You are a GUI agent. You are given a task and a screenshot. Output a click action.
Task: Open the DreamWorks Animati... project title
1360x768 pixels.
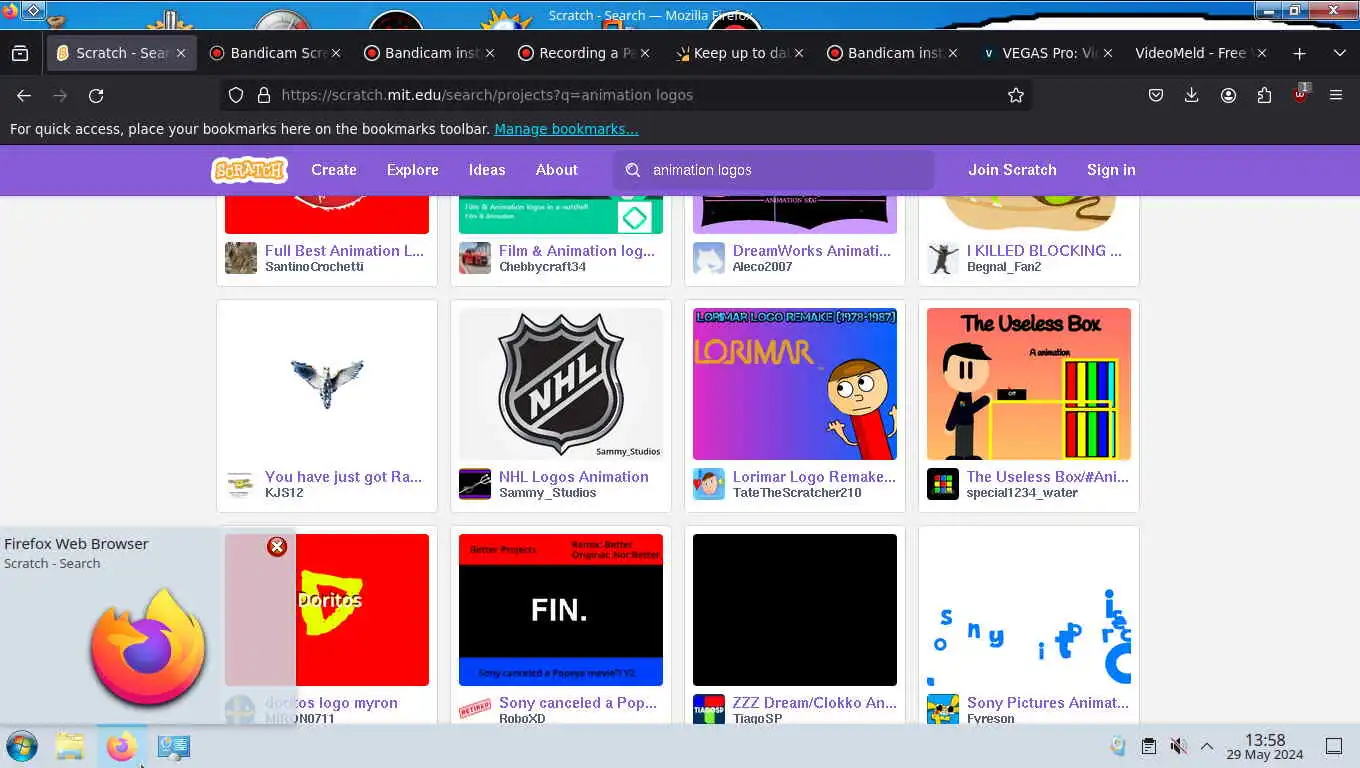pos(811,251)
